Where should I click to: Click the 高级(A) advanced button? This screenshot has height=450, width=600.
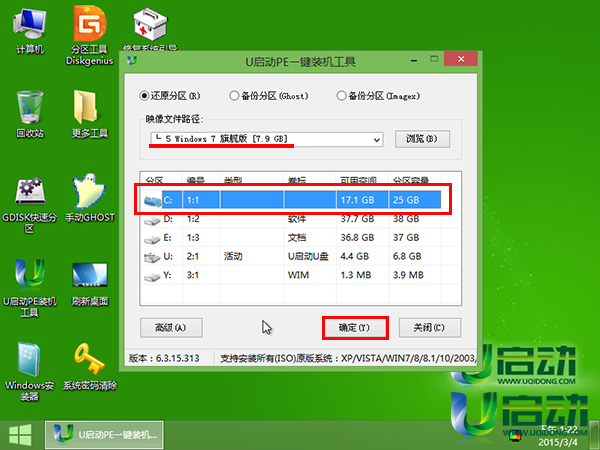(x=171, y=328)
